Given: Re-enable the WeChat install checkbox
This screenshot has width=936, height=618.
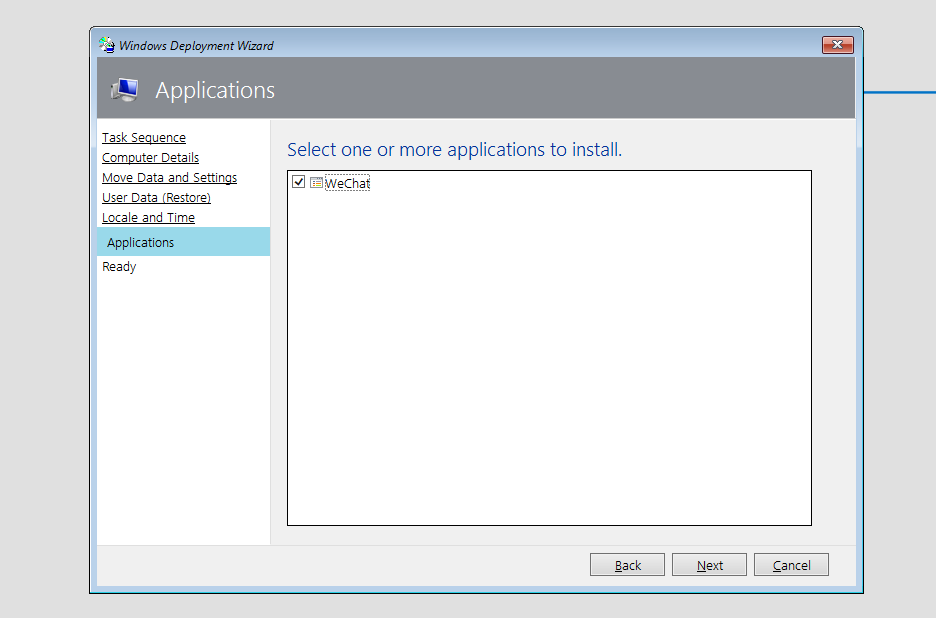Looking at the screenshot, I should click(298, 182).
